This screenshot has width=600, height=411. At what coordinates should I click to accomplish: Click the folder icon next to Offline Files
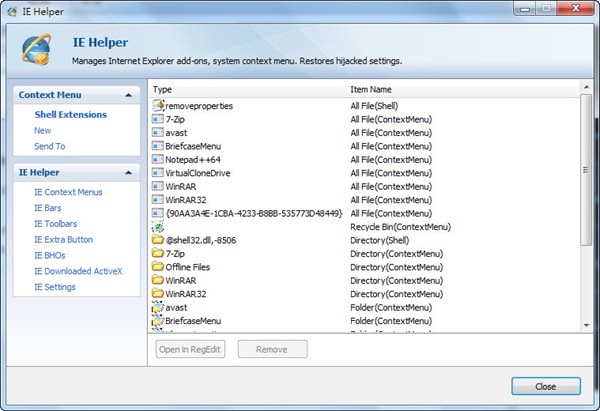pos(157,267)
